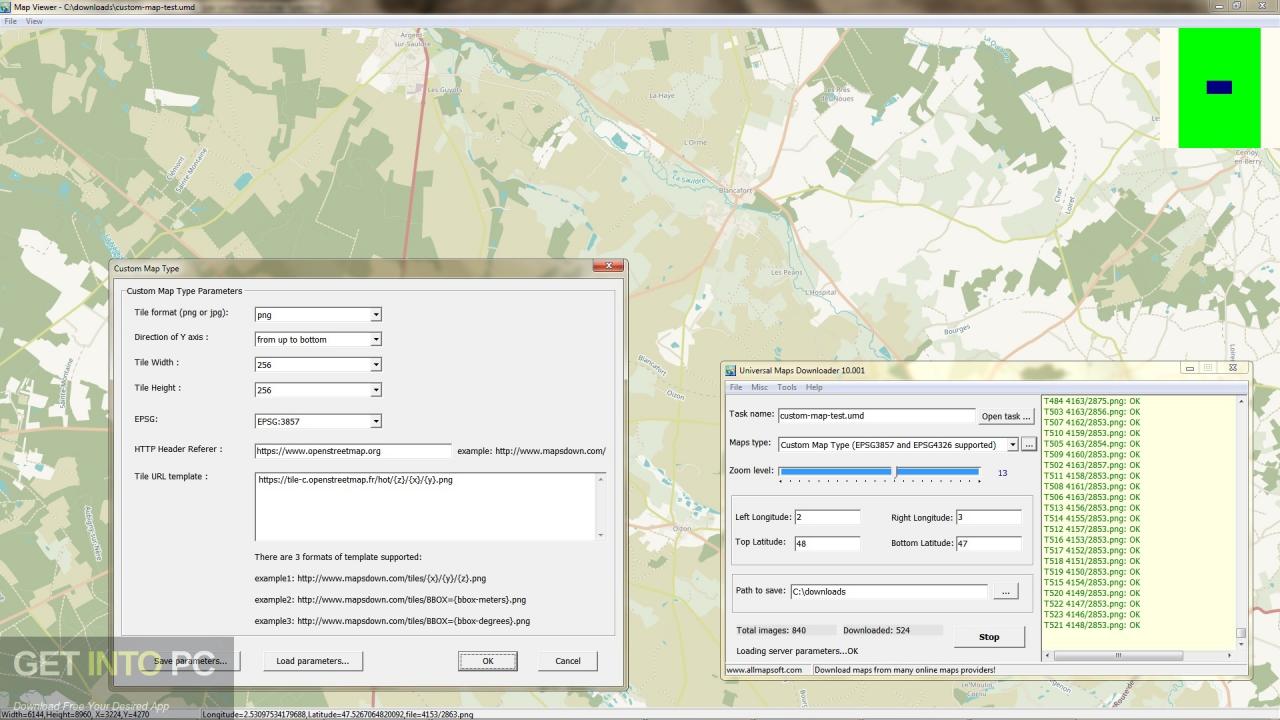Click the Zoom level slider

(879, 472)
